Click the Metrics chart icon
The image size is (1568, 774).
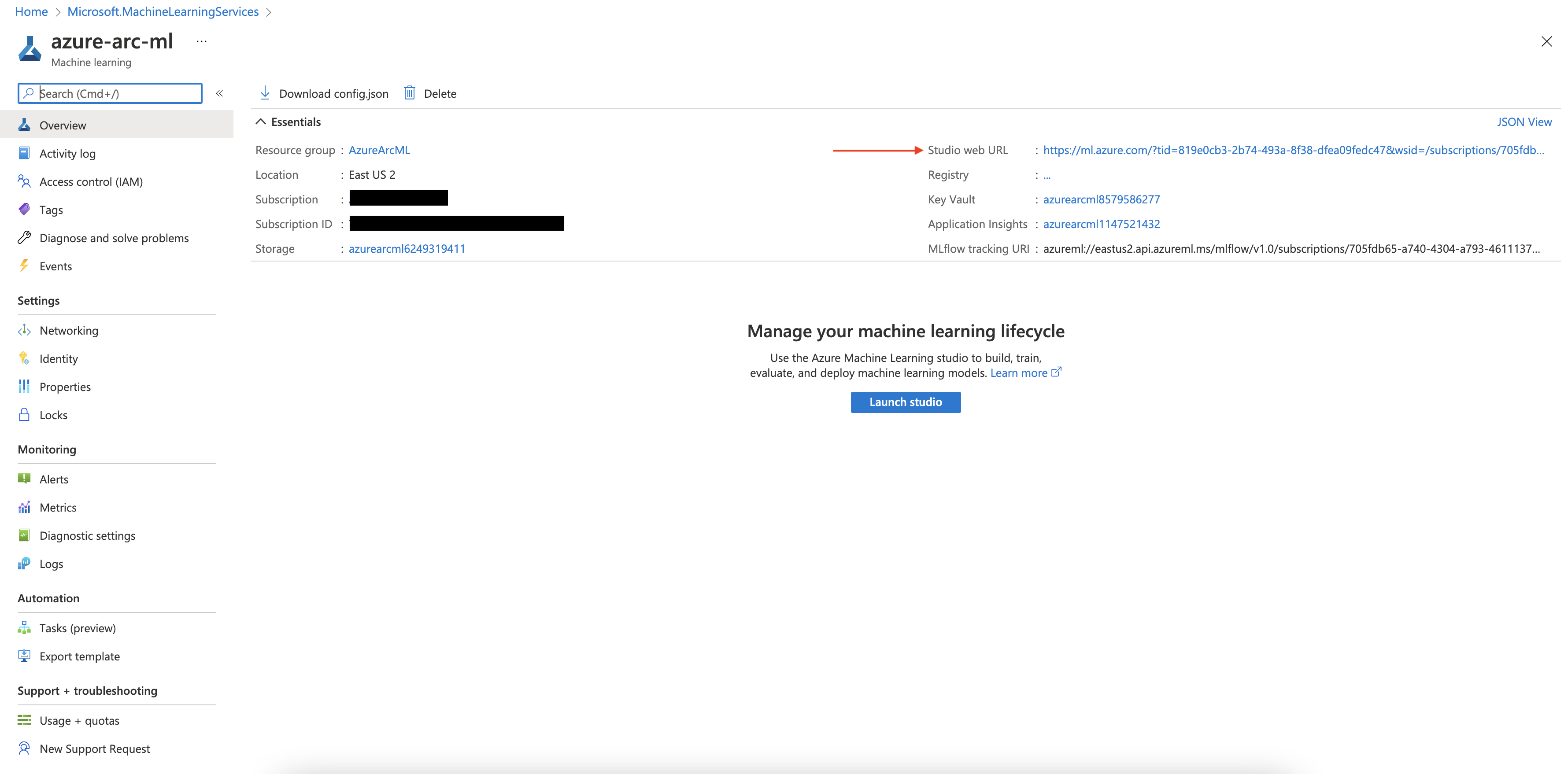click(x=24, y=507)
